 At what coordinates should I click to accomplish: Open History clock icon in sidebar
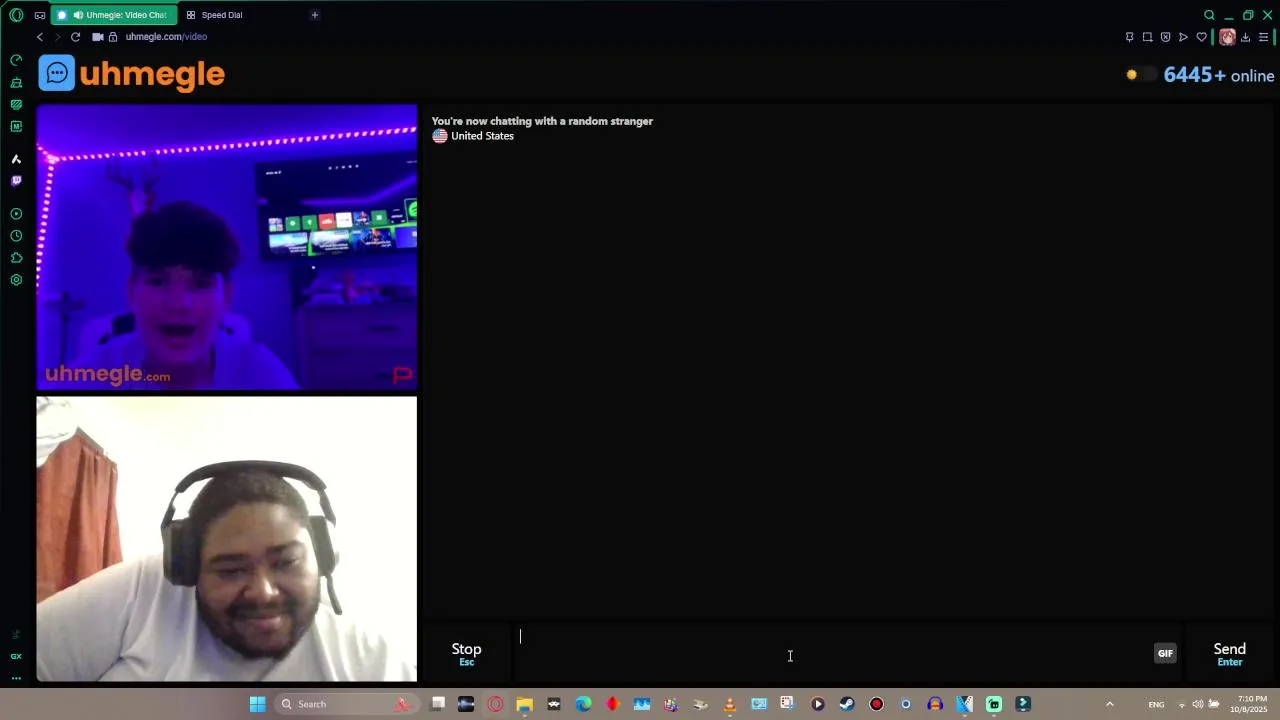[x=16, y=236]
